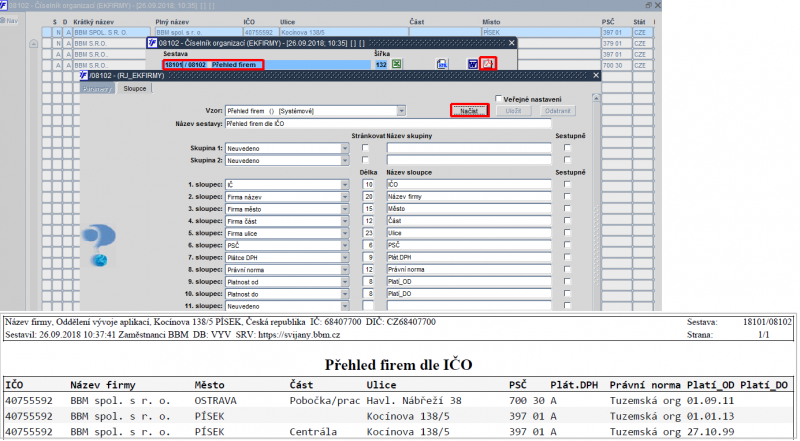The width and height of the screenshot is (800, 441).
Task: Export the report as XML
Action: pos(442,64)
